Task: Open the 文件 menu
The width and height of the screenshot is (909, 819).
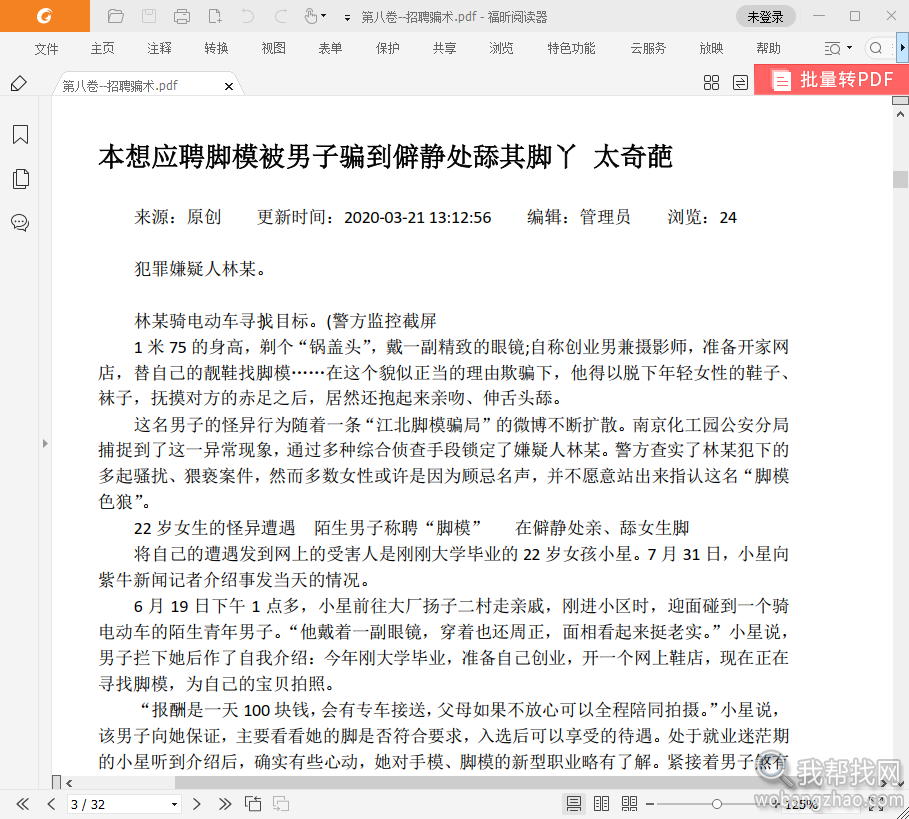Action: coord(46,49)
